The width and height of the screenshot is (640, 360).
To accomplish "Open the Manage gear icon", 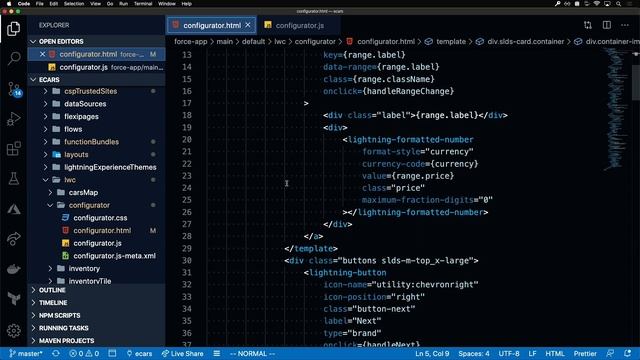I will click(x=13, y=330).
